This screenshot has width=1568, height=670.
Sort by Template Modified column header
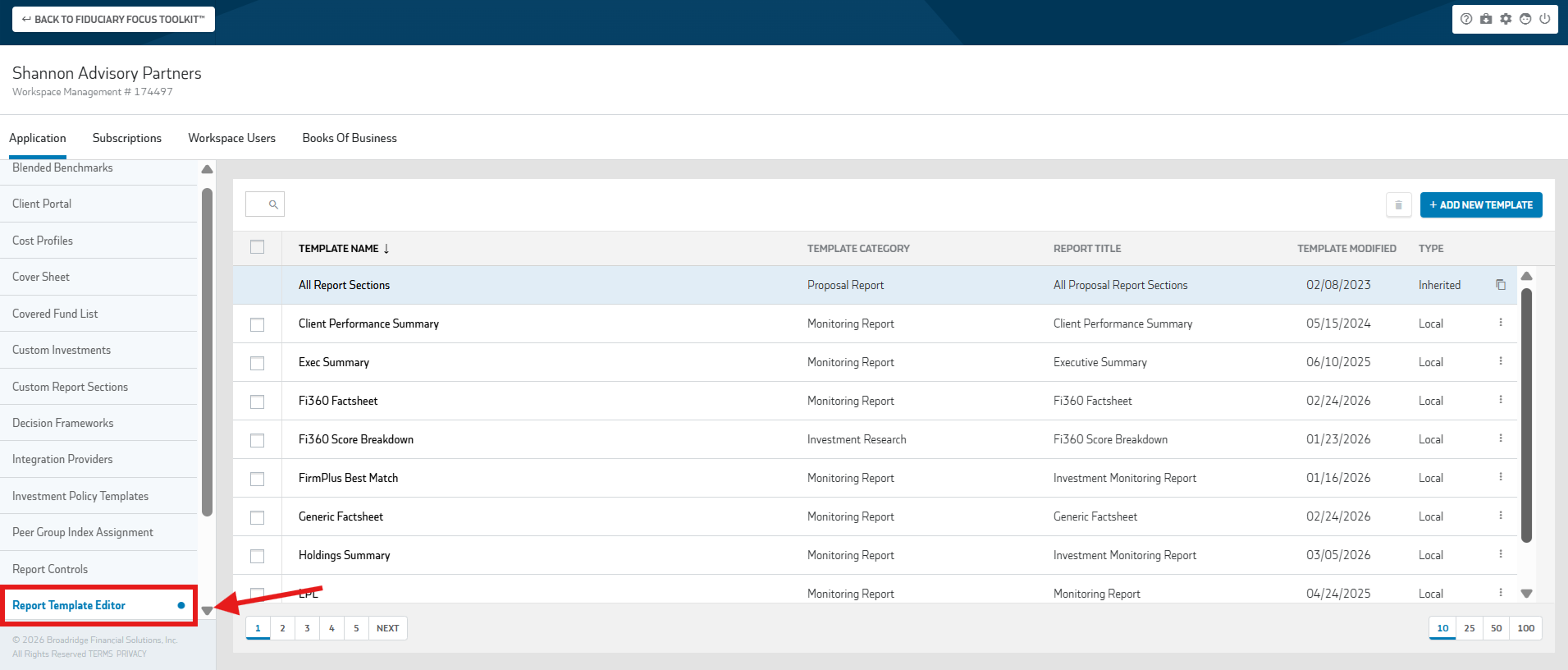1346,249
